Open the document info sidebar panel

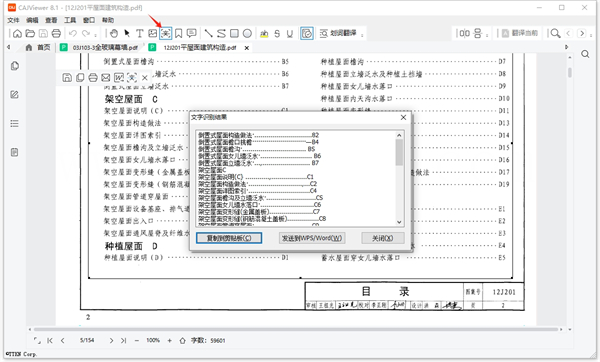tap(15, 152)
